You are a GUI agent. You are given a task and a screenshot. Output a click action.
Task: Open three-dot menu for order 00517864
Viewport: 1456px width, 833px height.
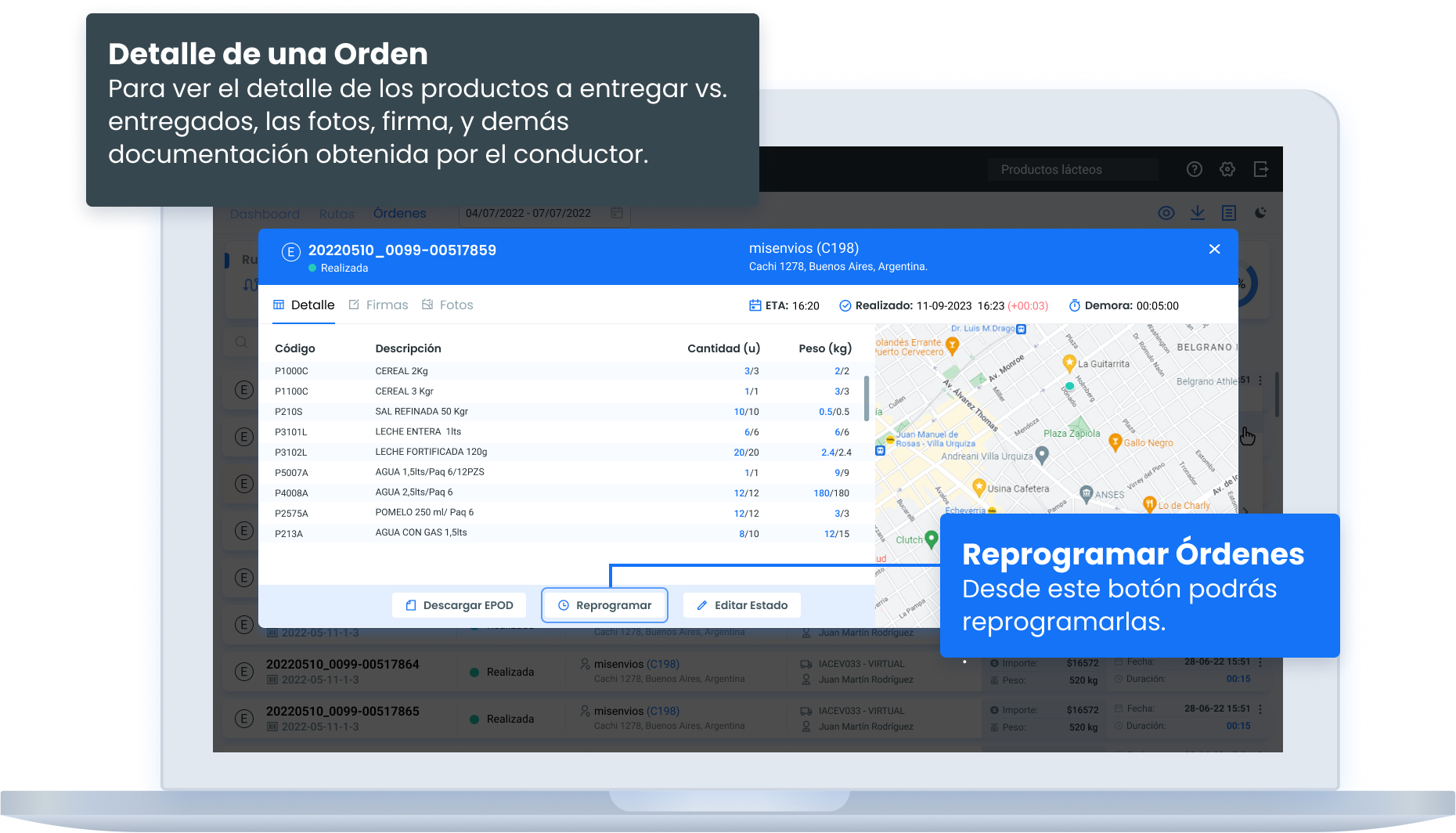pyautogui.click(x=1260, y=662)
